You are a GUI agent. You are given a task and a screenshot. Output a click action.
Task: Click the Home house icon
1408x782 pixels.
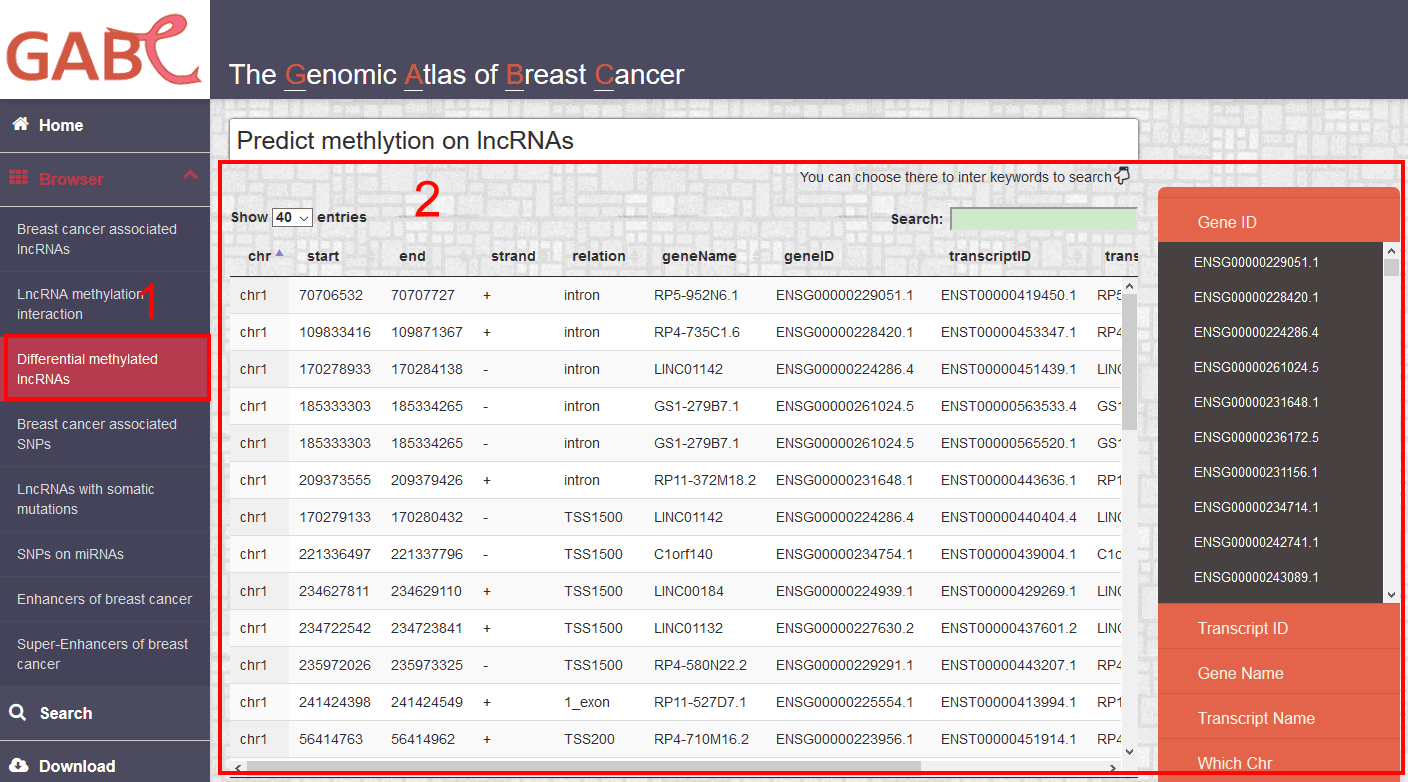coord(19,124)
